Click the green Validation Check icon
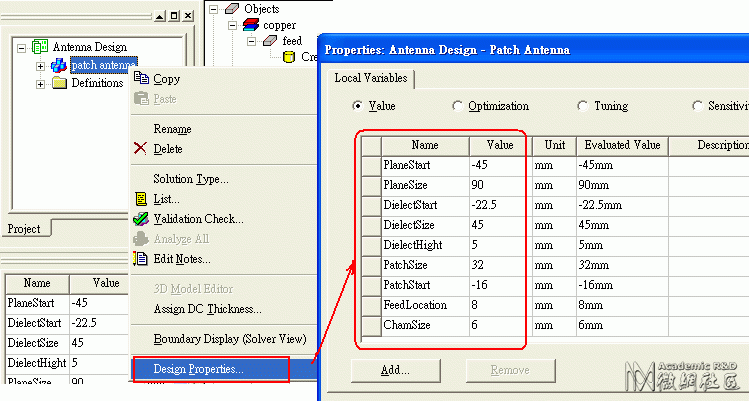The image size is (749, 401). point(141,219)
